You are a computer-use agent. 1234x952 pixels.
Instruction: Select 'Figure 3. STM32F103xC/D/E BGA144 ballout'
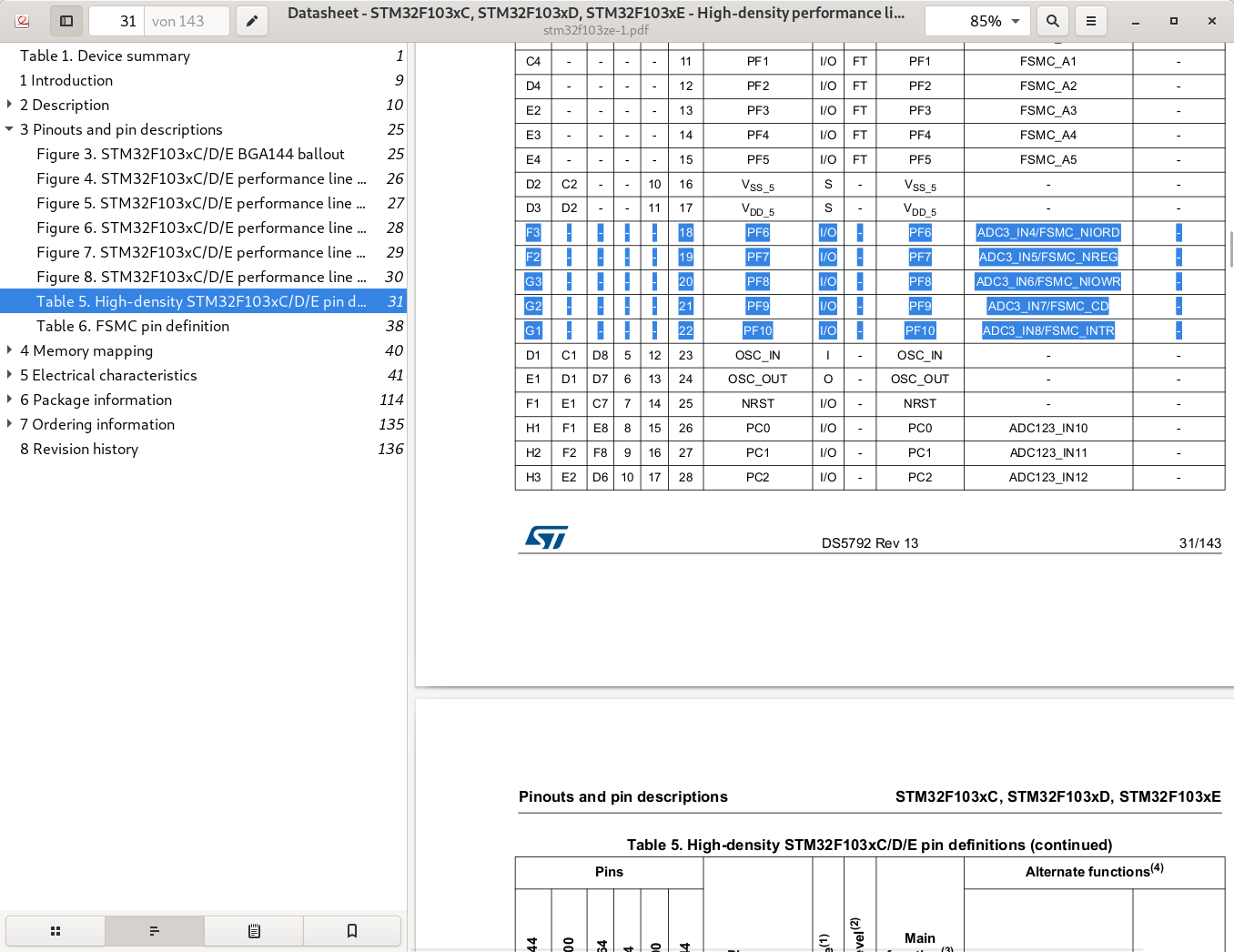click(x=190, y=154)
